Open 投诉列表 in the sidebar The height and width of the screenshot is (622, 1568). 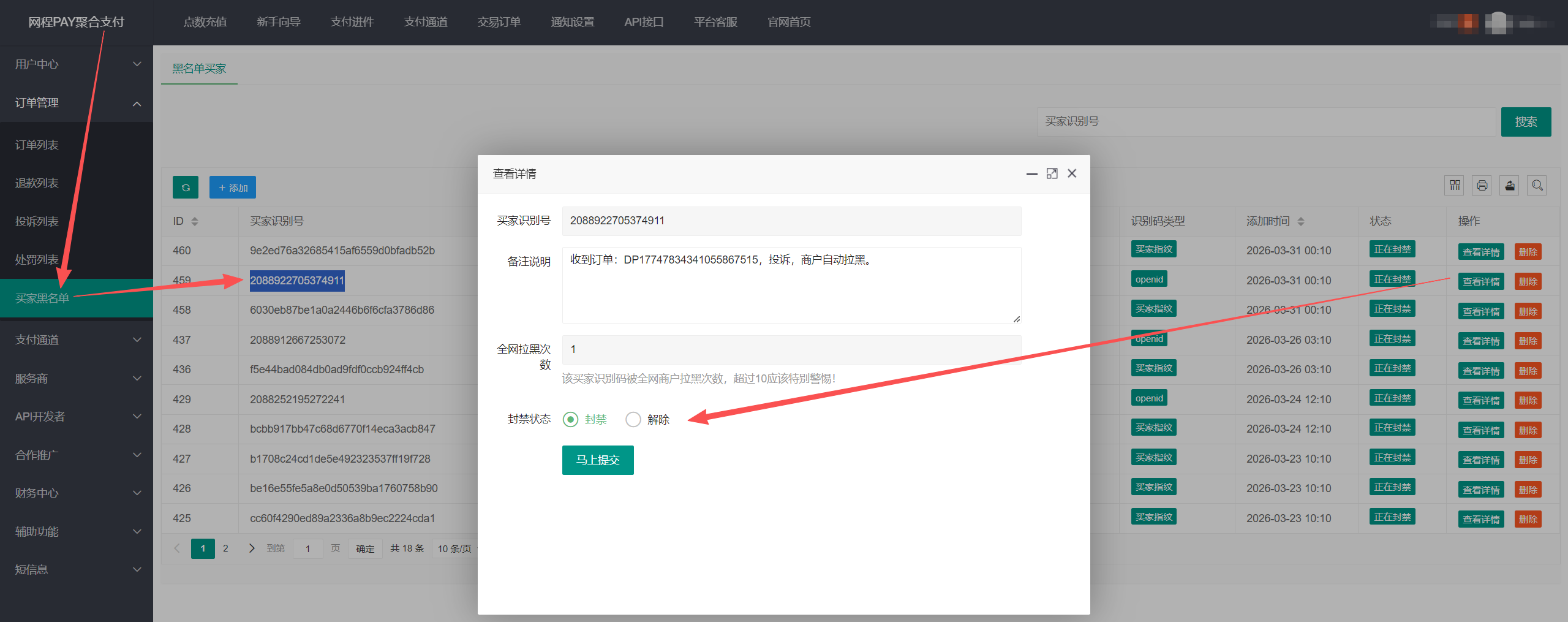[37, 222]
